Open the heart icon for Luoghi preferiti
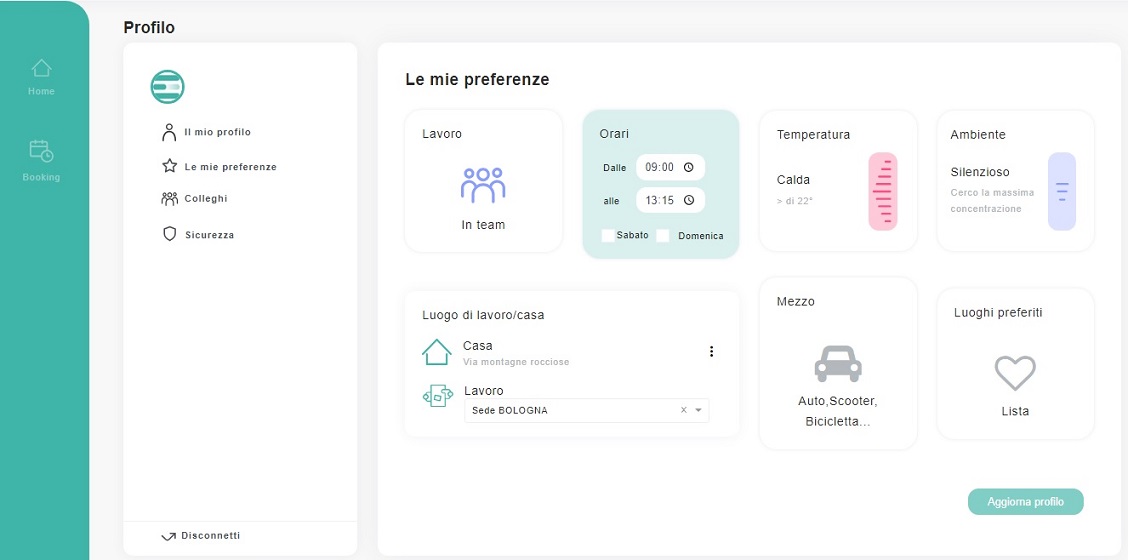 click(x=1015, y=373)
